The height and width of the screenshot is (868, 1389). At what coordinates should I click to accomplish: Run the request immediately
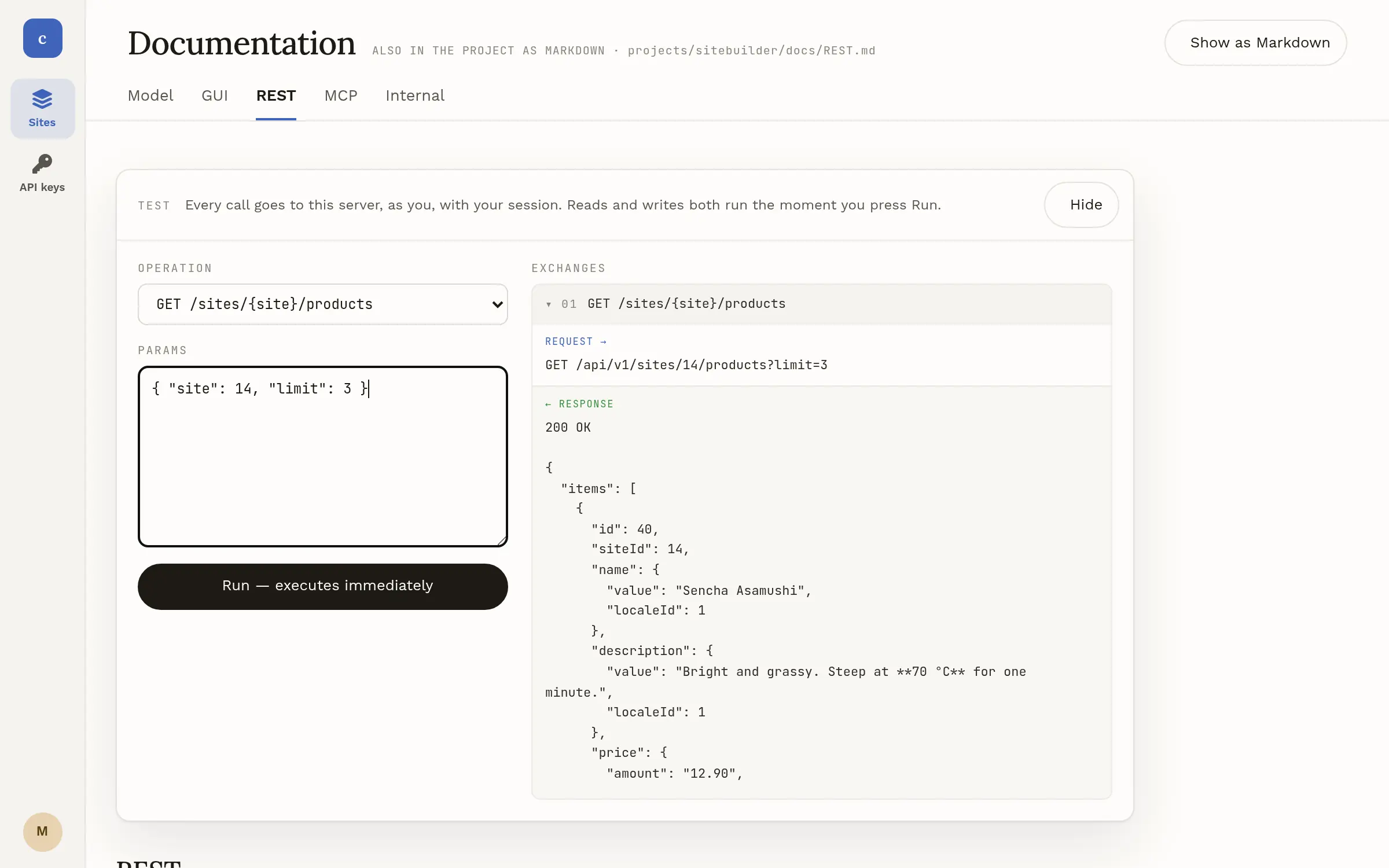(323, 586)
